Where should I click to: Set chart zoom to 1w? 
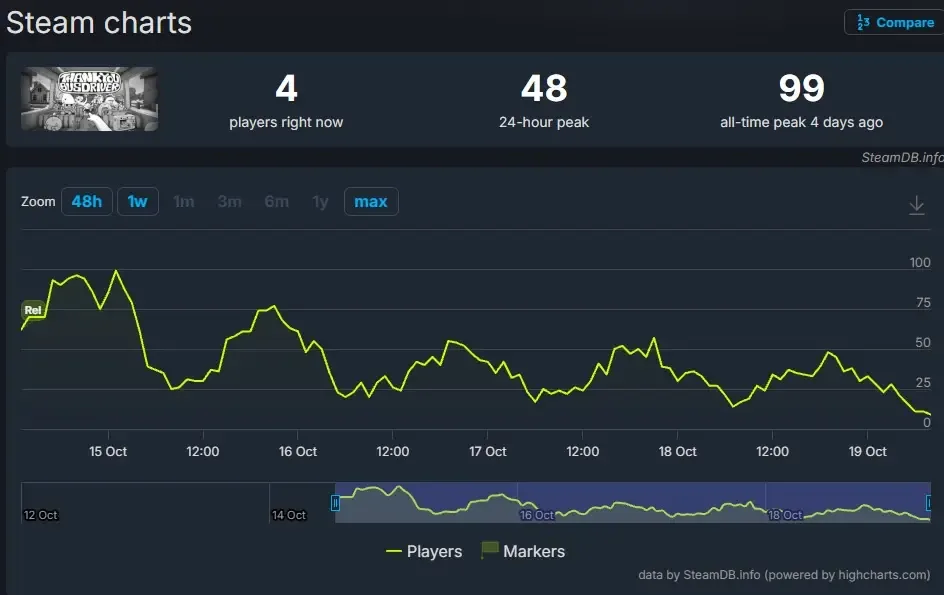(x=137, y=201)
